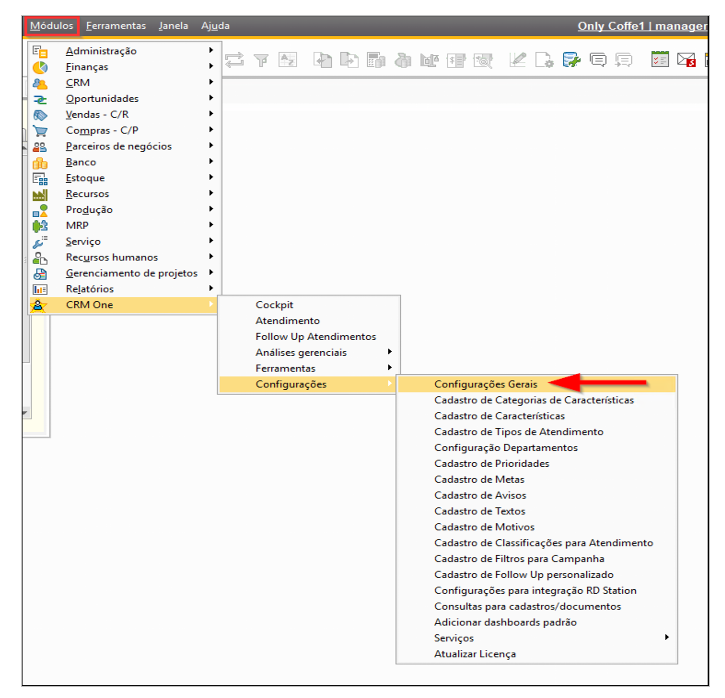Expand the Ferramentas submenu under CRM One
725x698 pixels.
[x=308, y=368]
